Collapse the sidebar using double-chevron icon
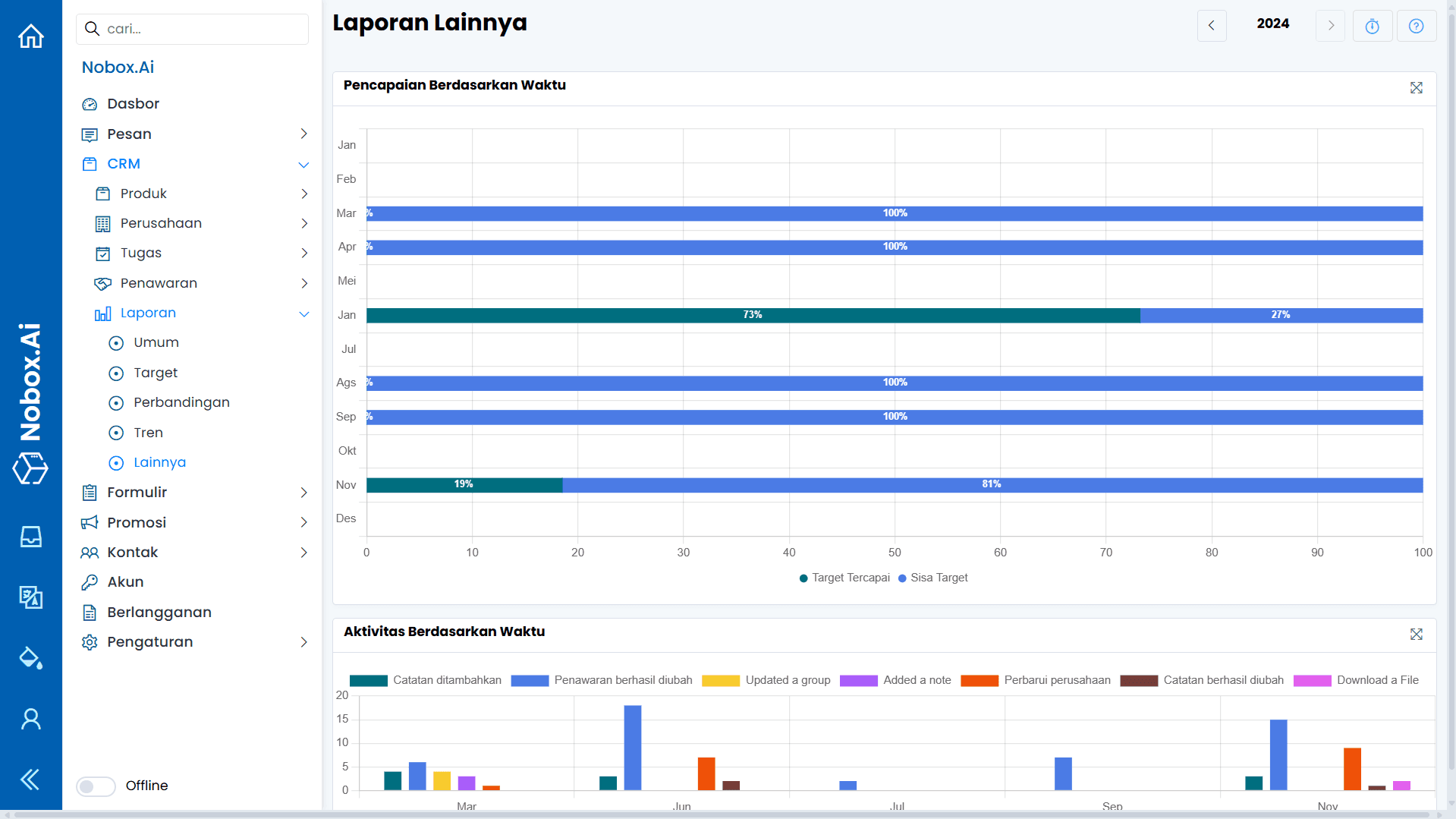This screenshot has width=1456, height=819. 30,780
